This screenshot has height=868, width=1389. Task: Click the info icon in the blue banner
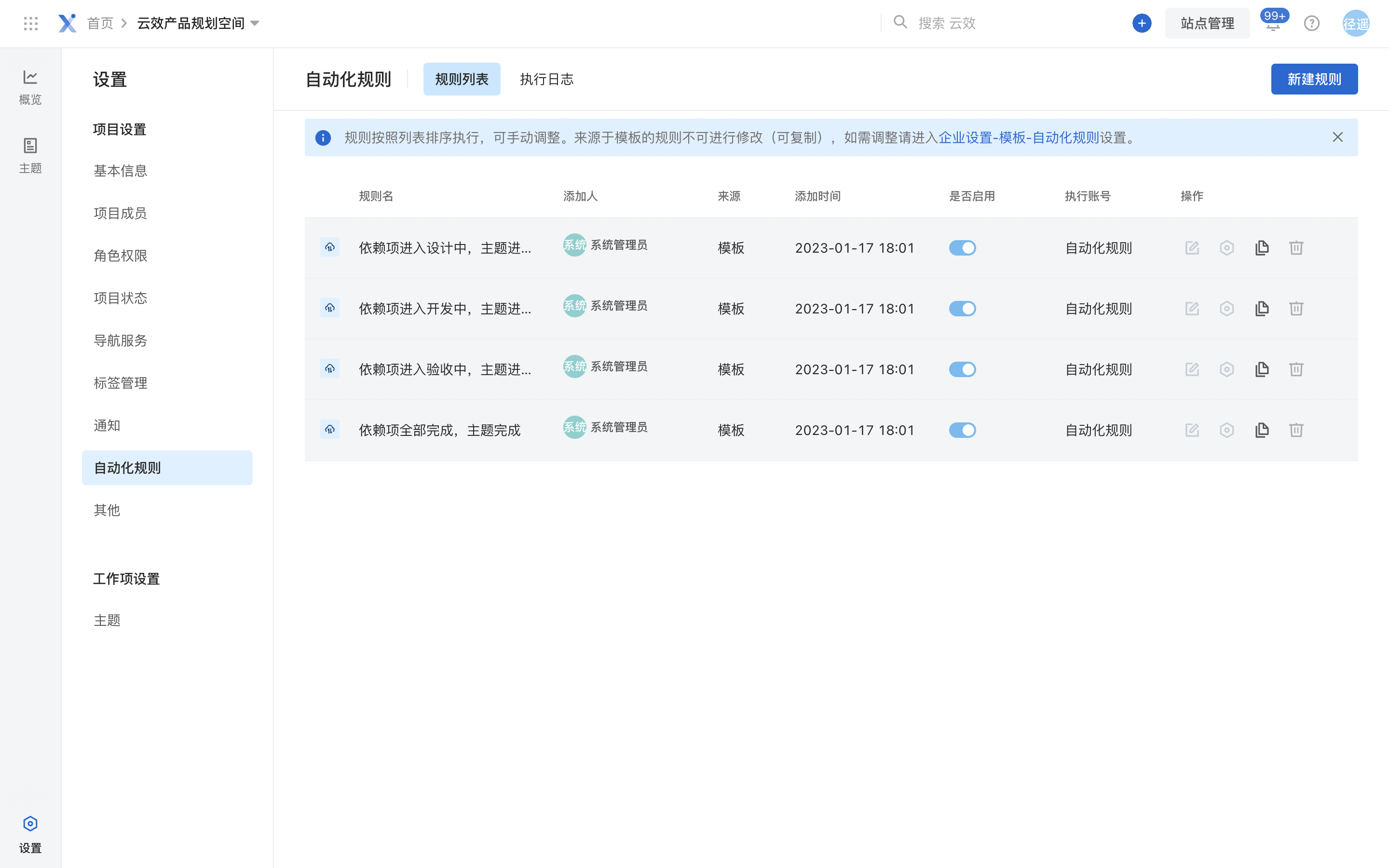tap(323, 138)
